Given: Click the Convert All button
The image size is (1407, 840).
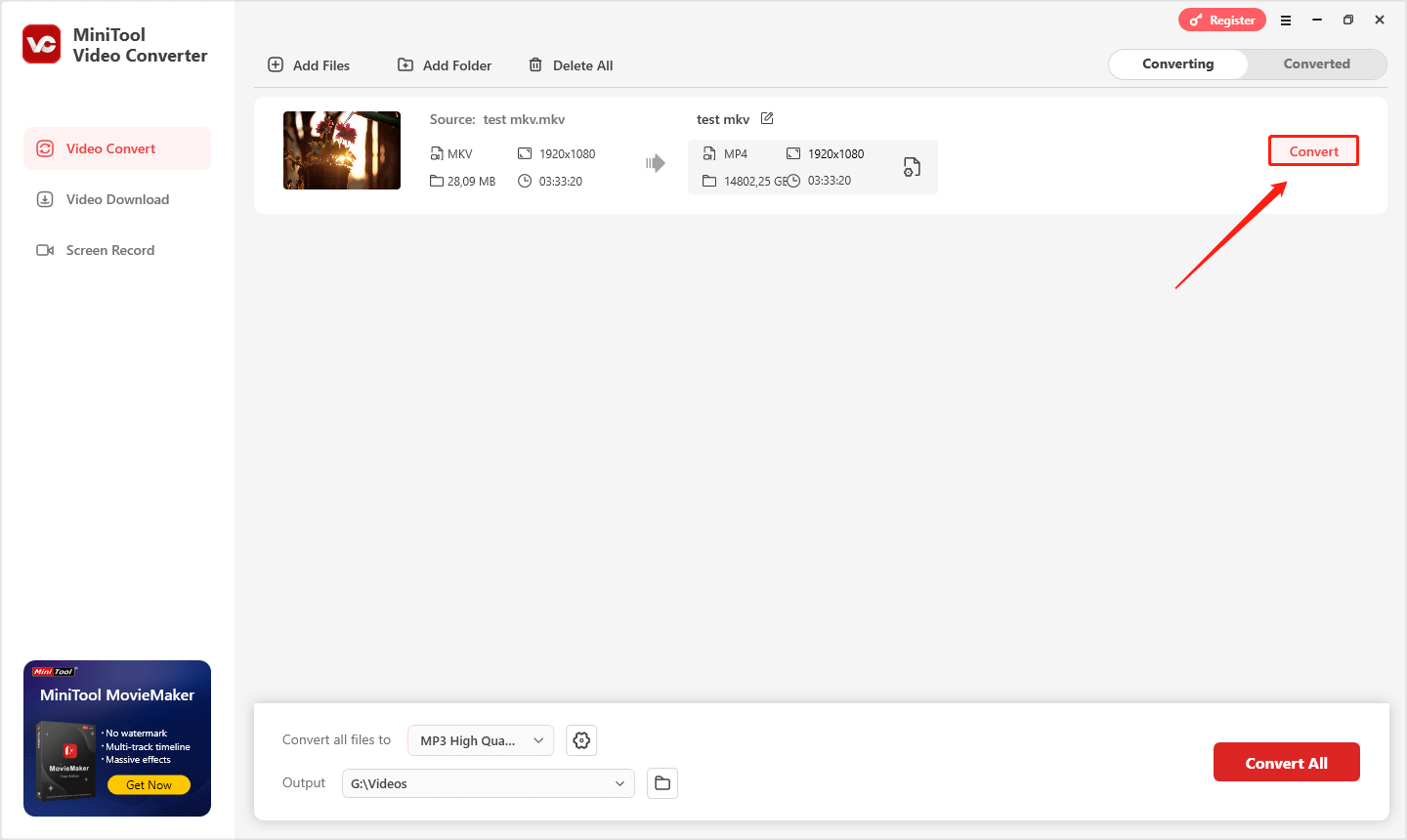Looking at the screenshot, I should tap(1286, 763).
